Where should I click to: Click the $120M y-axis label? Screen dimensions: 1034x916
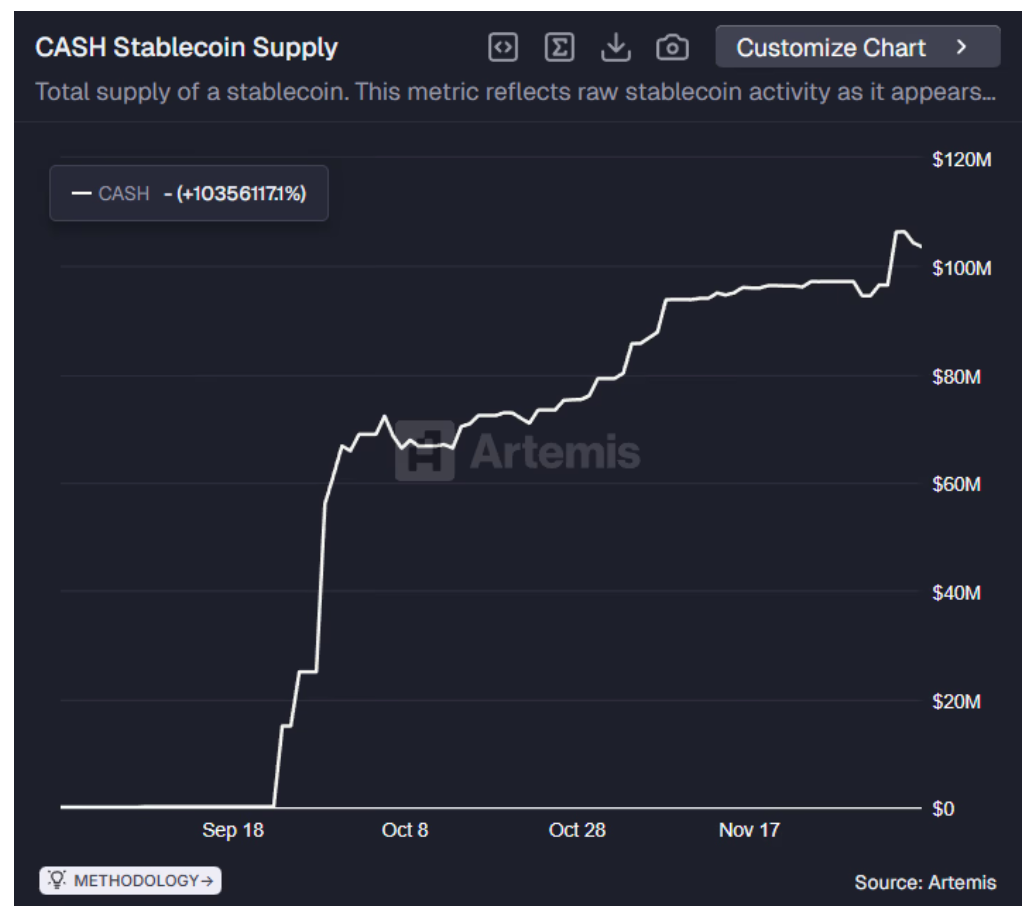(x=961, y=160)
